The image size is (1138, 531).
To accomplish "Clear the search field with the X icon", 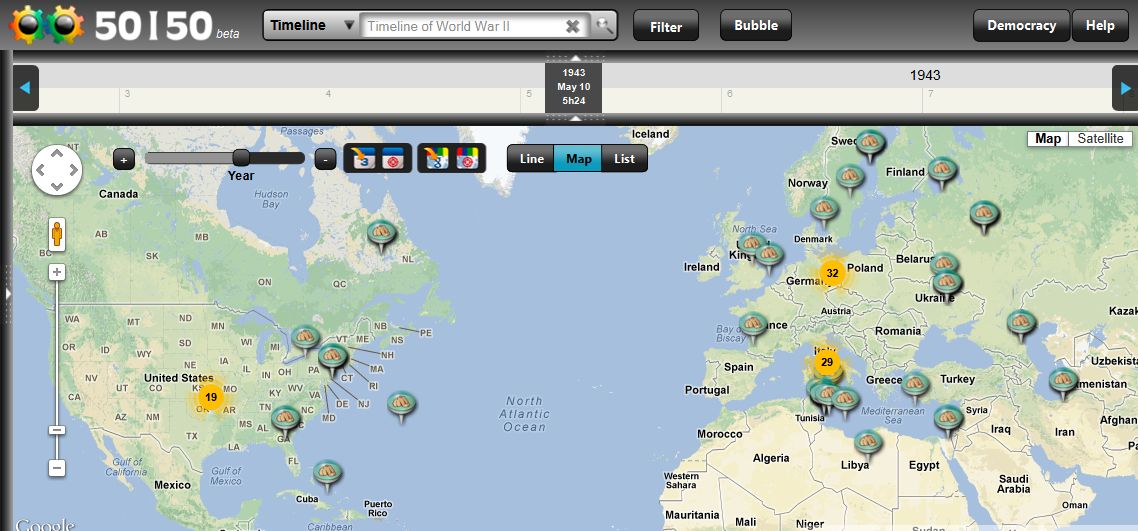I will click(573, 26).
